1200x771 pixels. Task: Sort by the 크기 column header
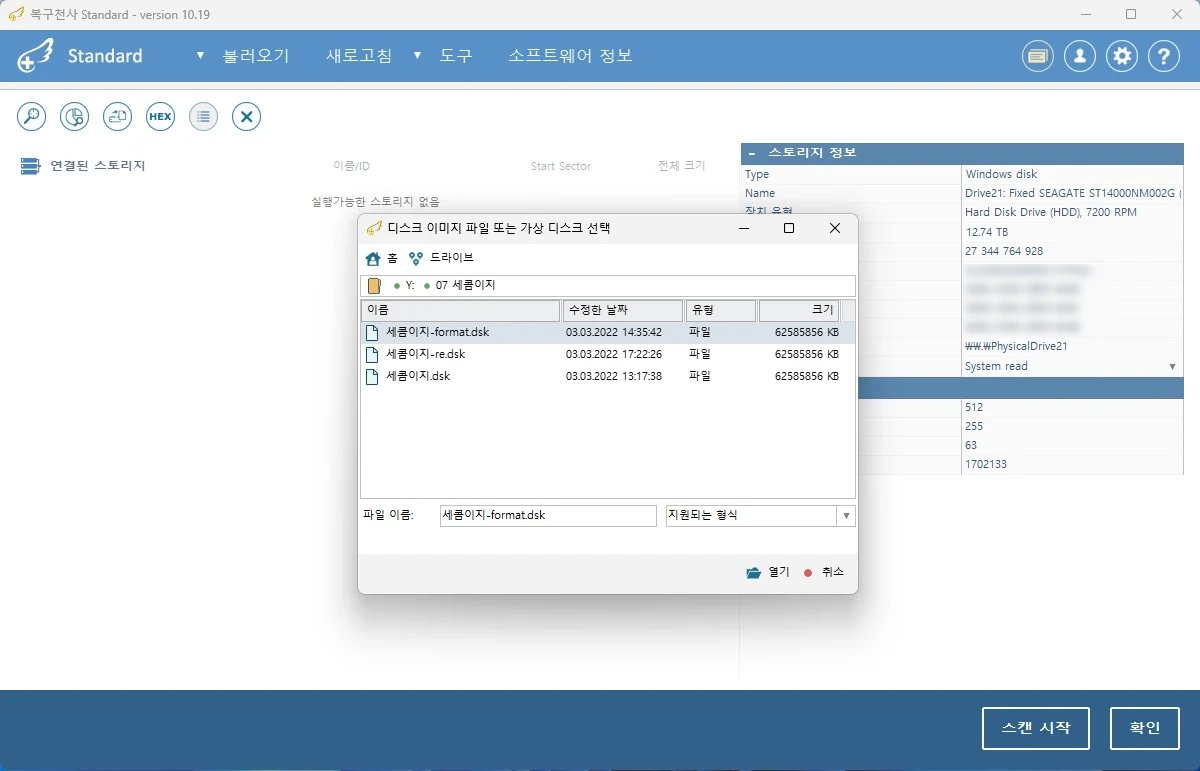(799, 310)
